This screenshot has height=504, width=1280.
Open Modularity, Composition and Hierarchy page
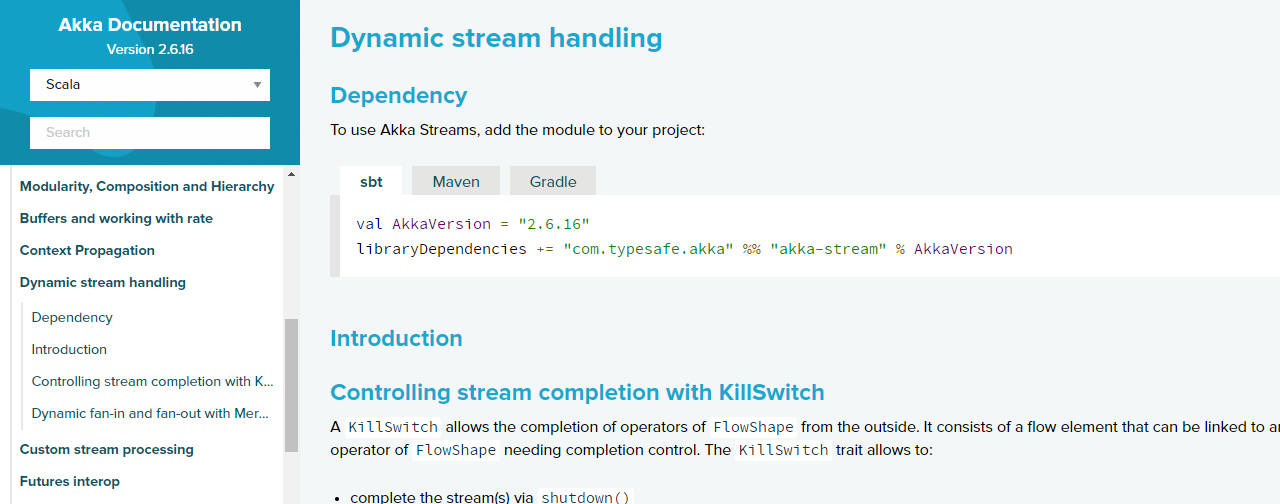click(x=147, y=186)
